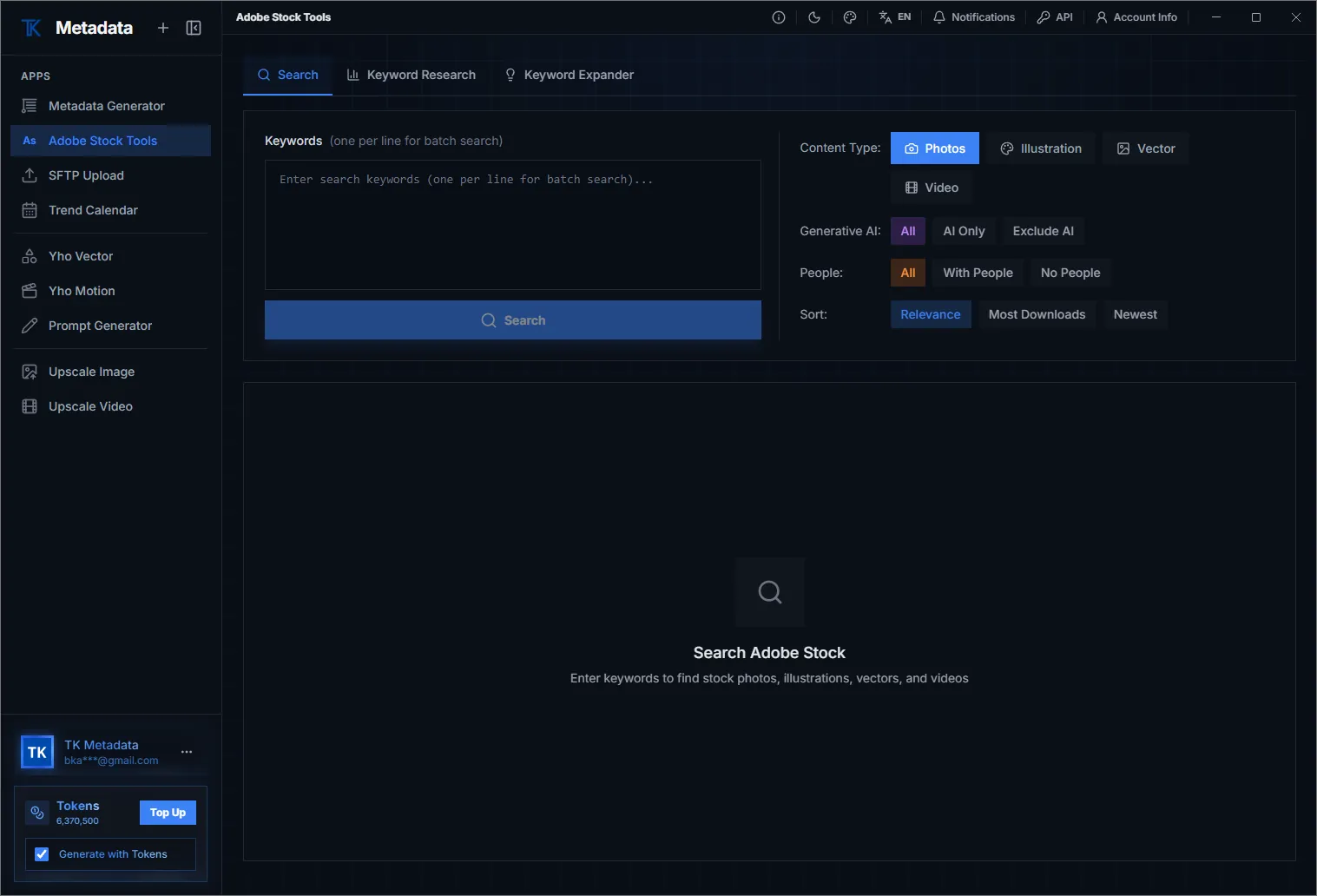Select Adobe Stock Tools in sidebar
The image size is (1317, 896).
pos(110,141)
